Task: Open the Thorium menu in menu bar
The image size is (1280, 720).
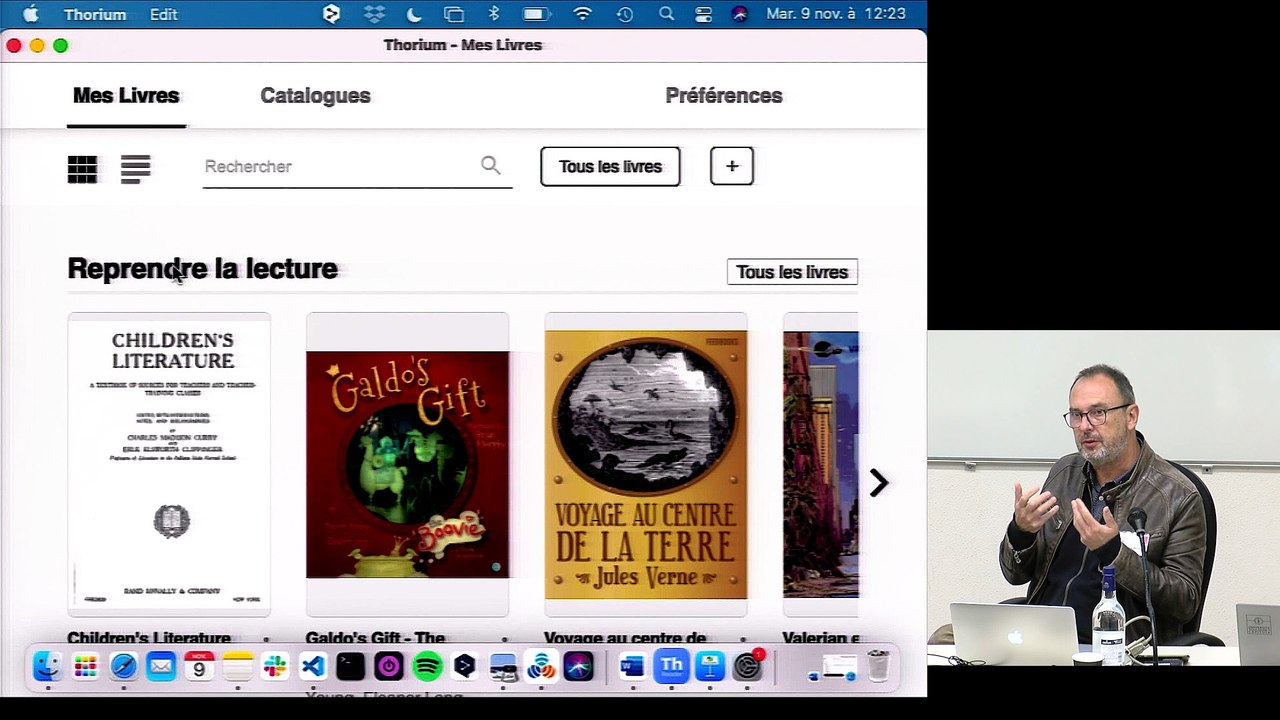Action: click(x=95, y=14)
